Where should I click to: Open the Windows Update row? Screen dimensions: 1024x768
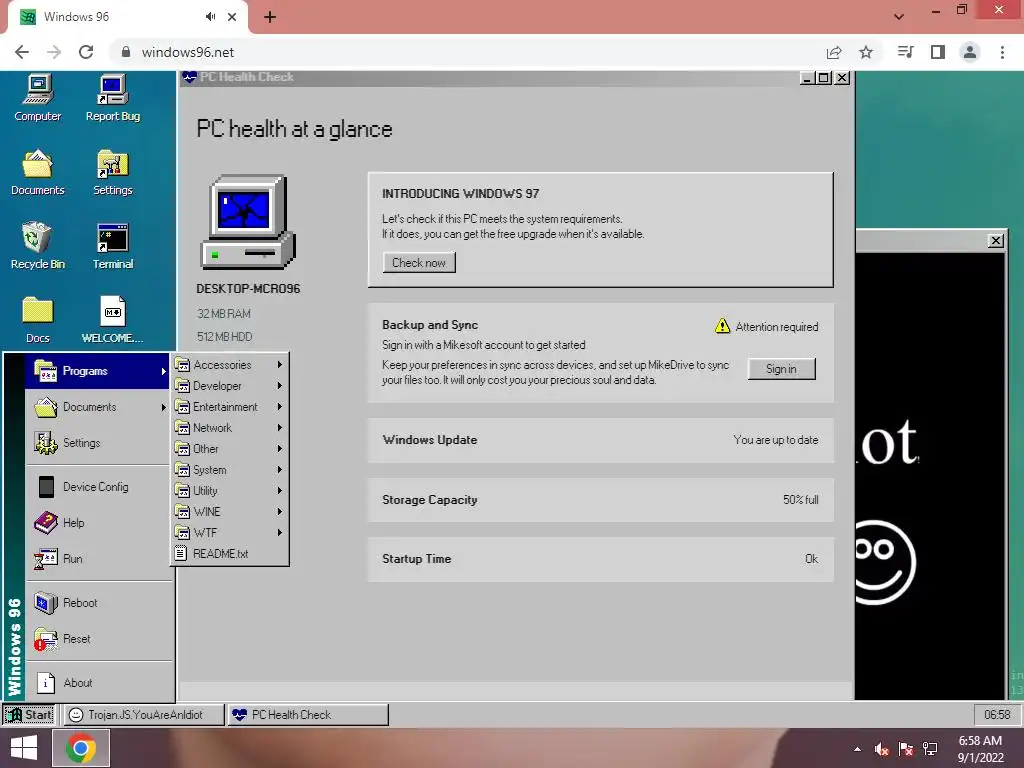coord(600,440)
